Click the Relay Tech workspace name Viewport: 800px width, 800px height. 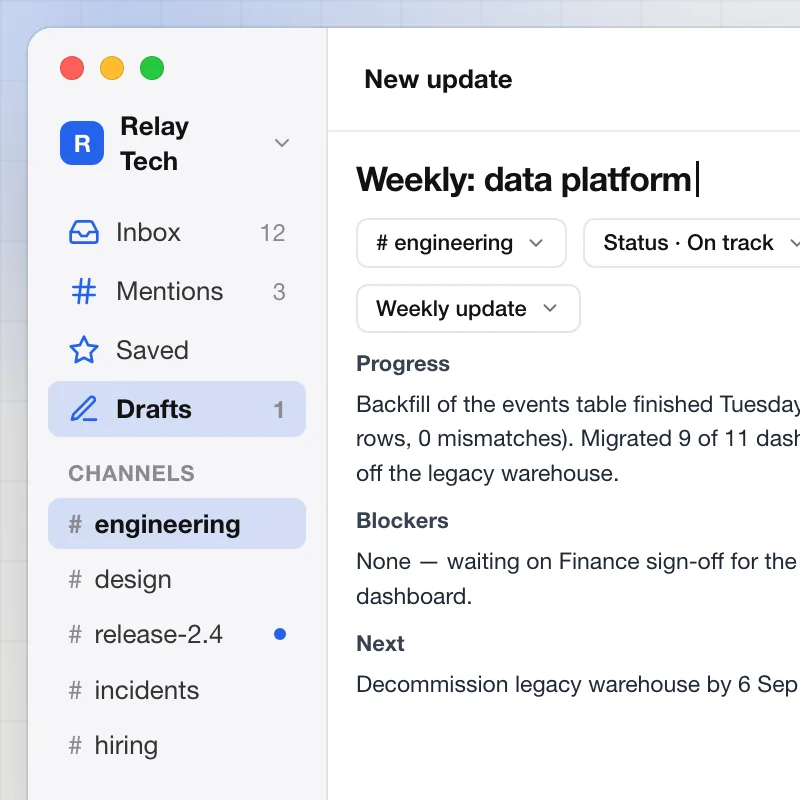[155, 143]
